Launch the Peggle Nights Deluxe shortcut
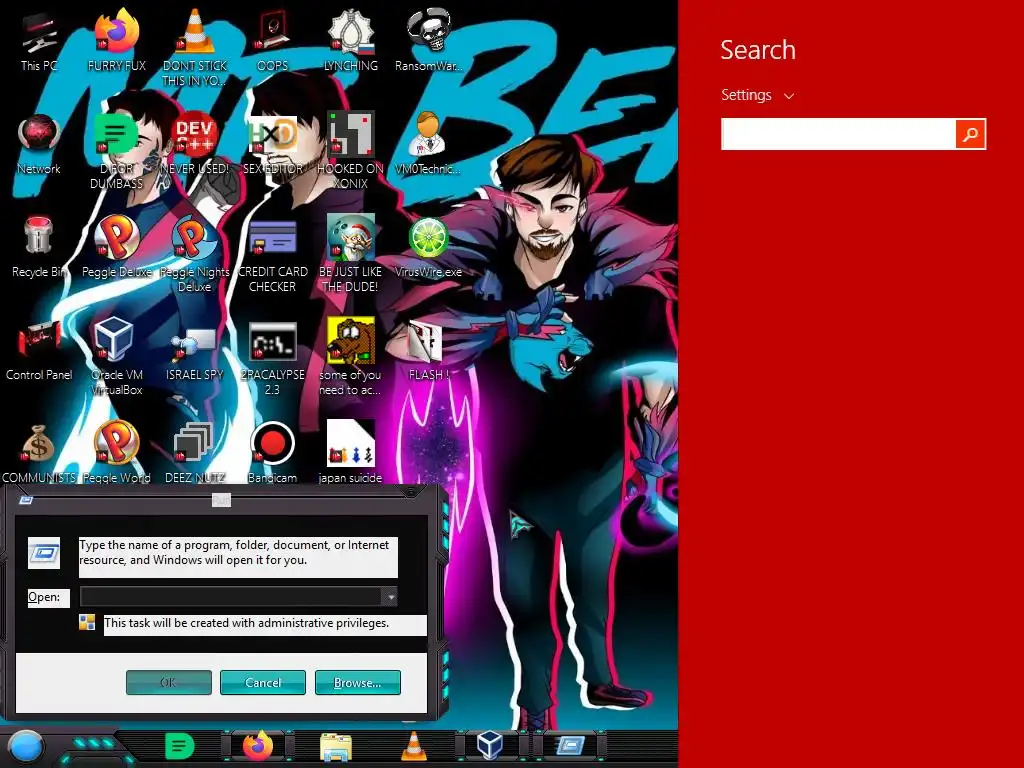Screen dimensions: 1024x768 click(x=195, y=253)
